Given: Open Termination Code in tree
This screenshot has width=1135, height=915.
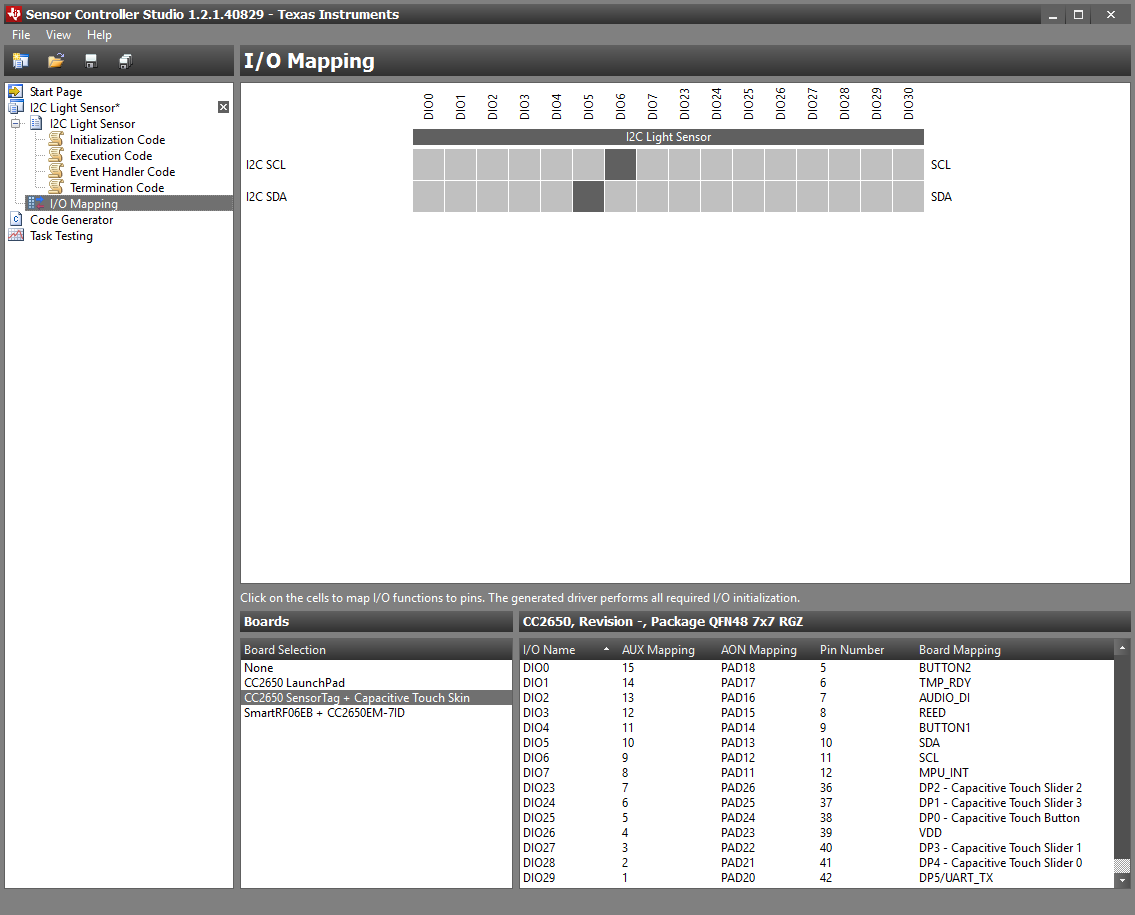Looking at the screenshot, I should (x=117, y=187).
